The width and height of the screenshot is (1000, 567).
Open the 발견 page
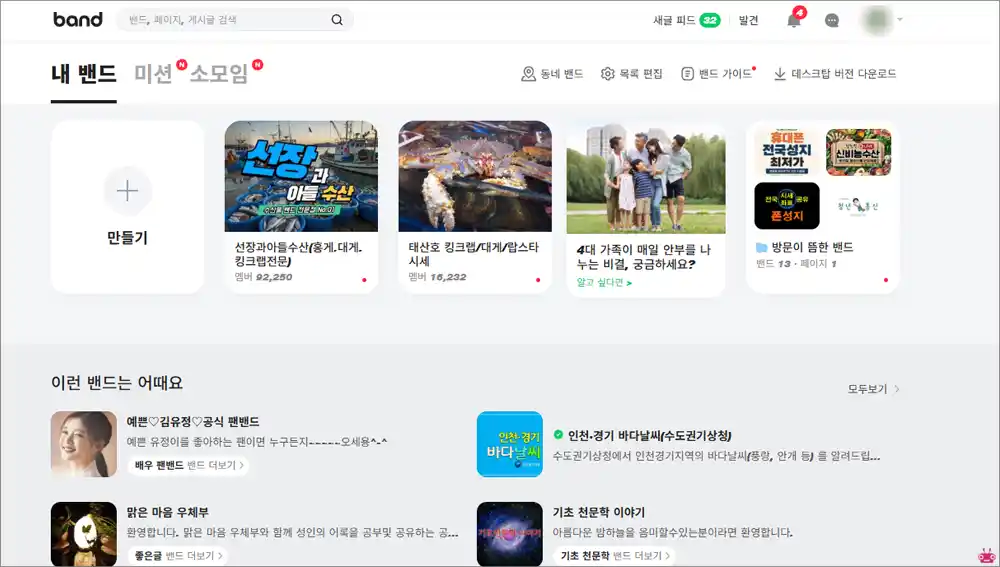(x=748, y=20)
